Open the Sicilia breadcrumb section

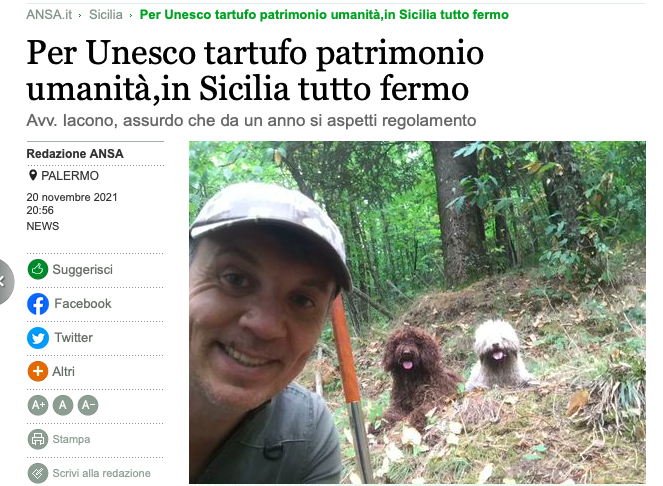[x=106, y=14]
